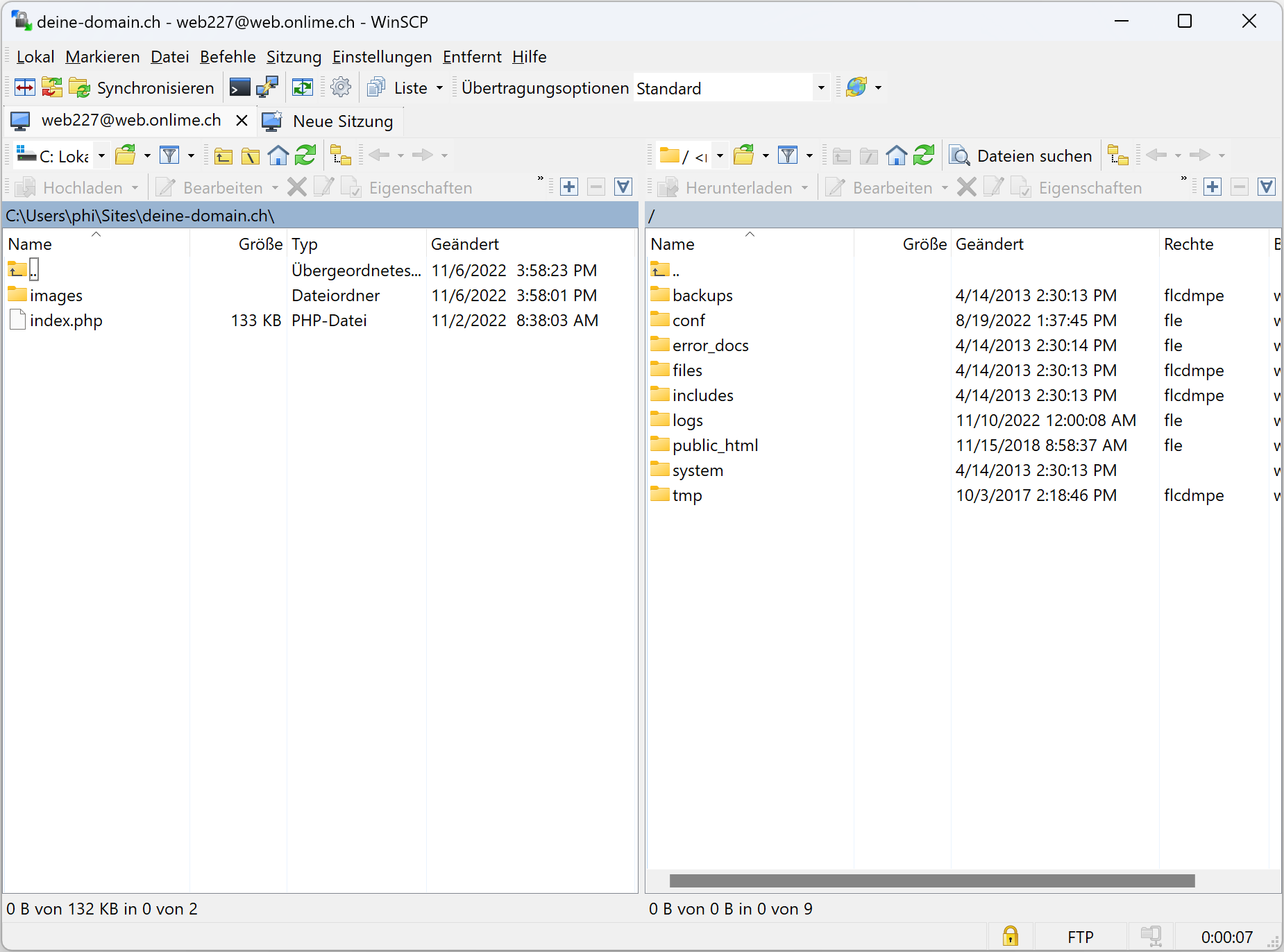
Task: Sort local panel by Größe column header
Action: 238,244
